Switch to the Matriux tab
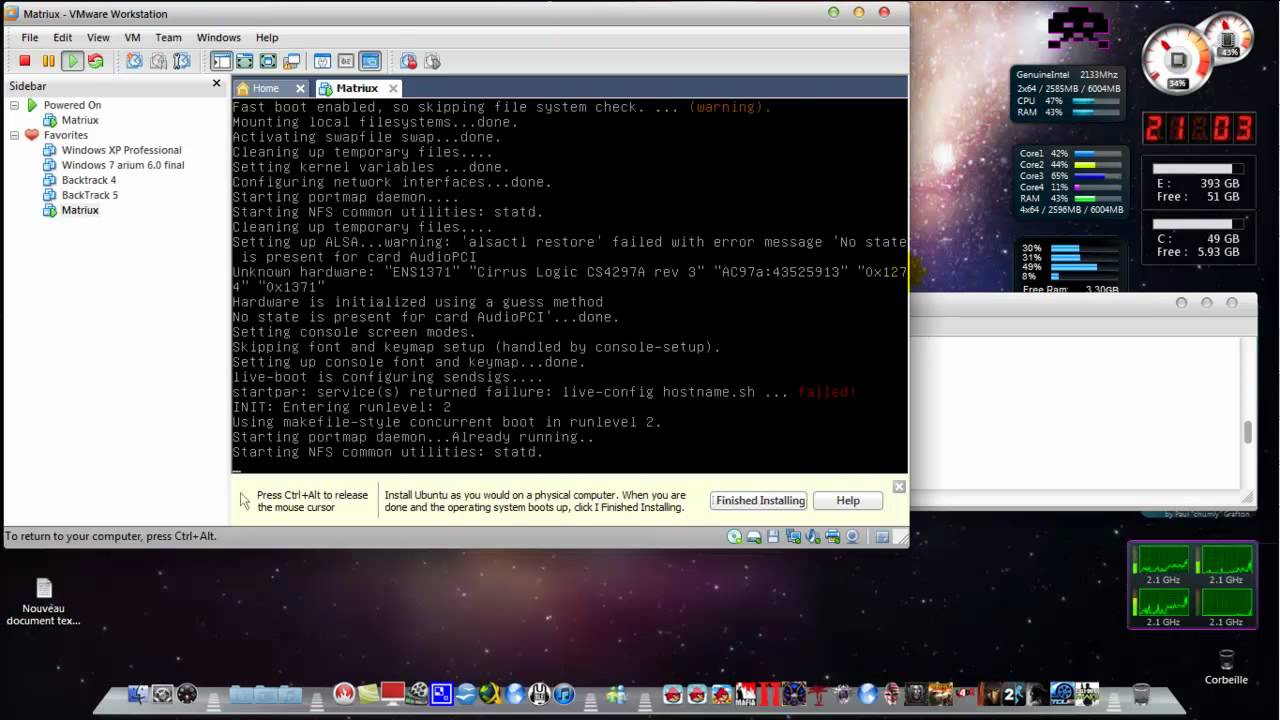 click(357, 88)
